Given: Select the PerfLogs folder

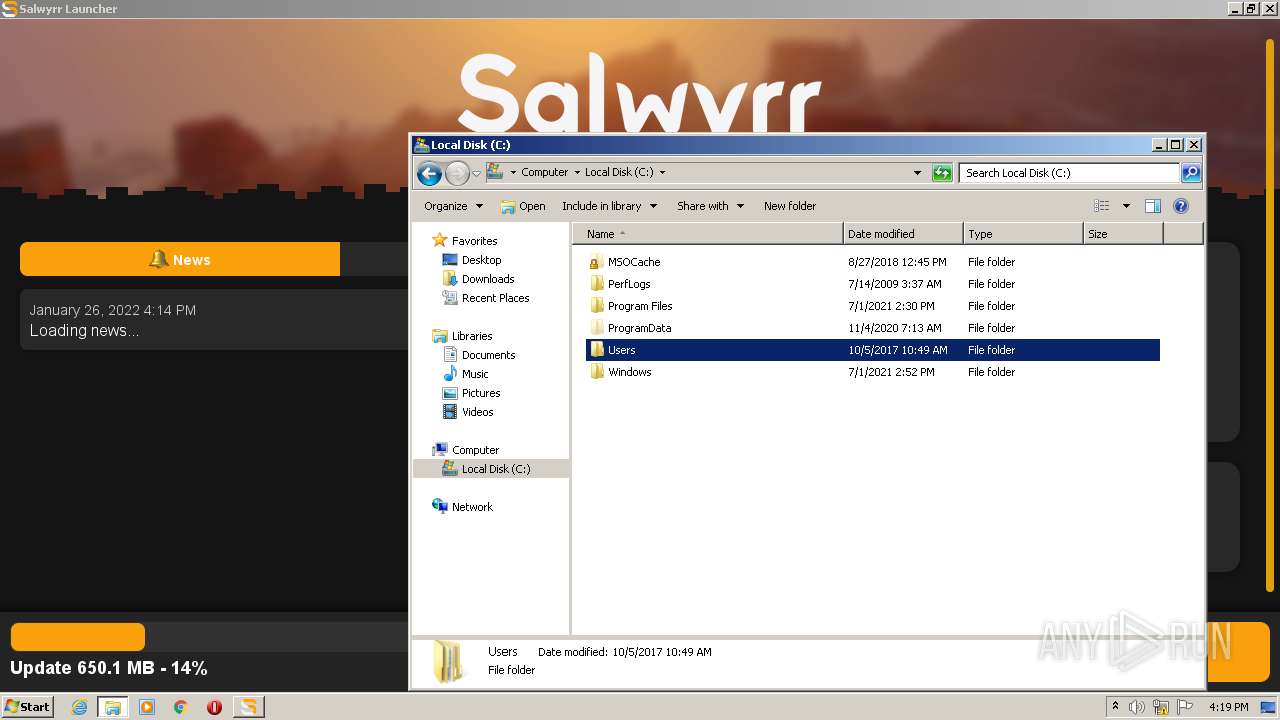Looking at the screenshot, I should (629, 284).
